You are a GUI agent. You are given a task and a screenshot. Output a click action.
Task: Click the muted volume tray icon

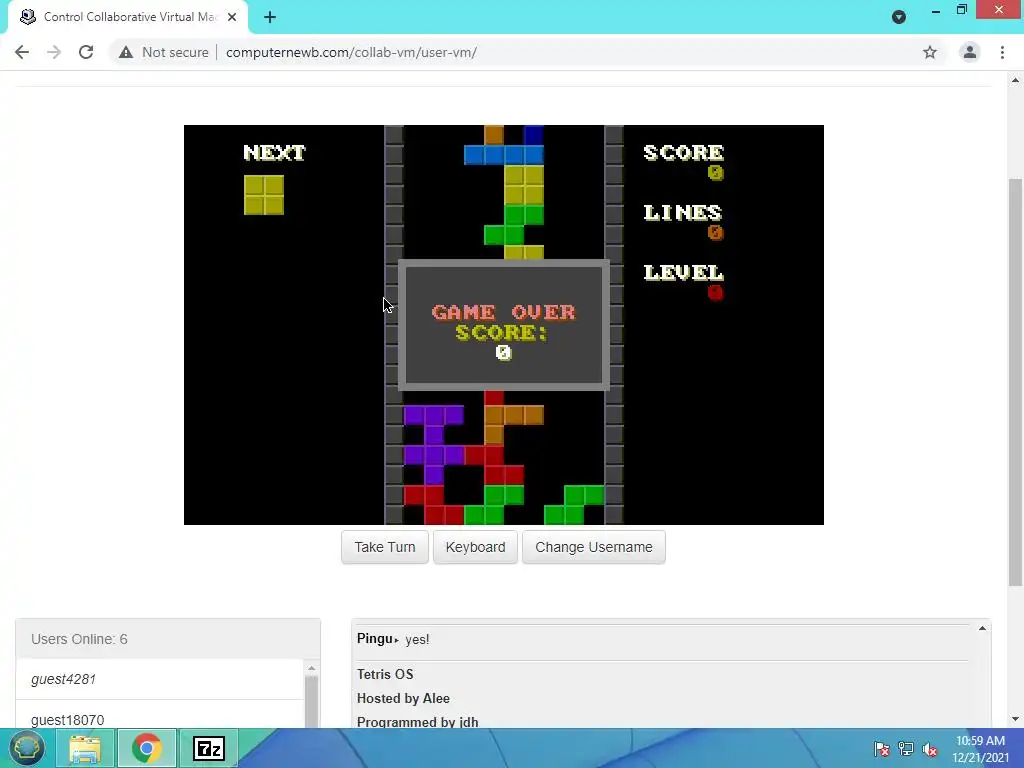(930, 749)
